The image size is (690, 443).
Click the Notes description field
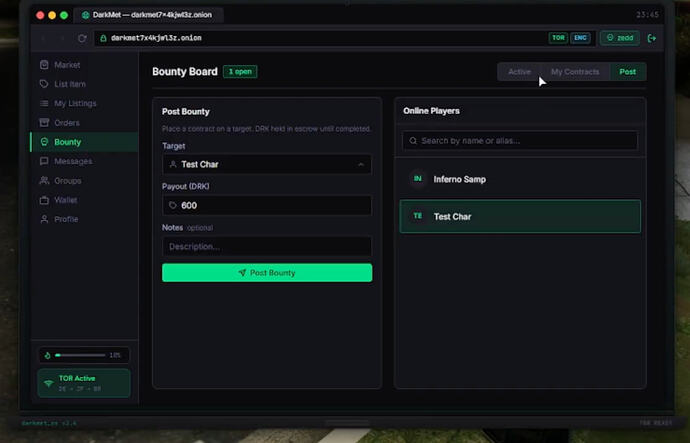[x=267, y=246]
